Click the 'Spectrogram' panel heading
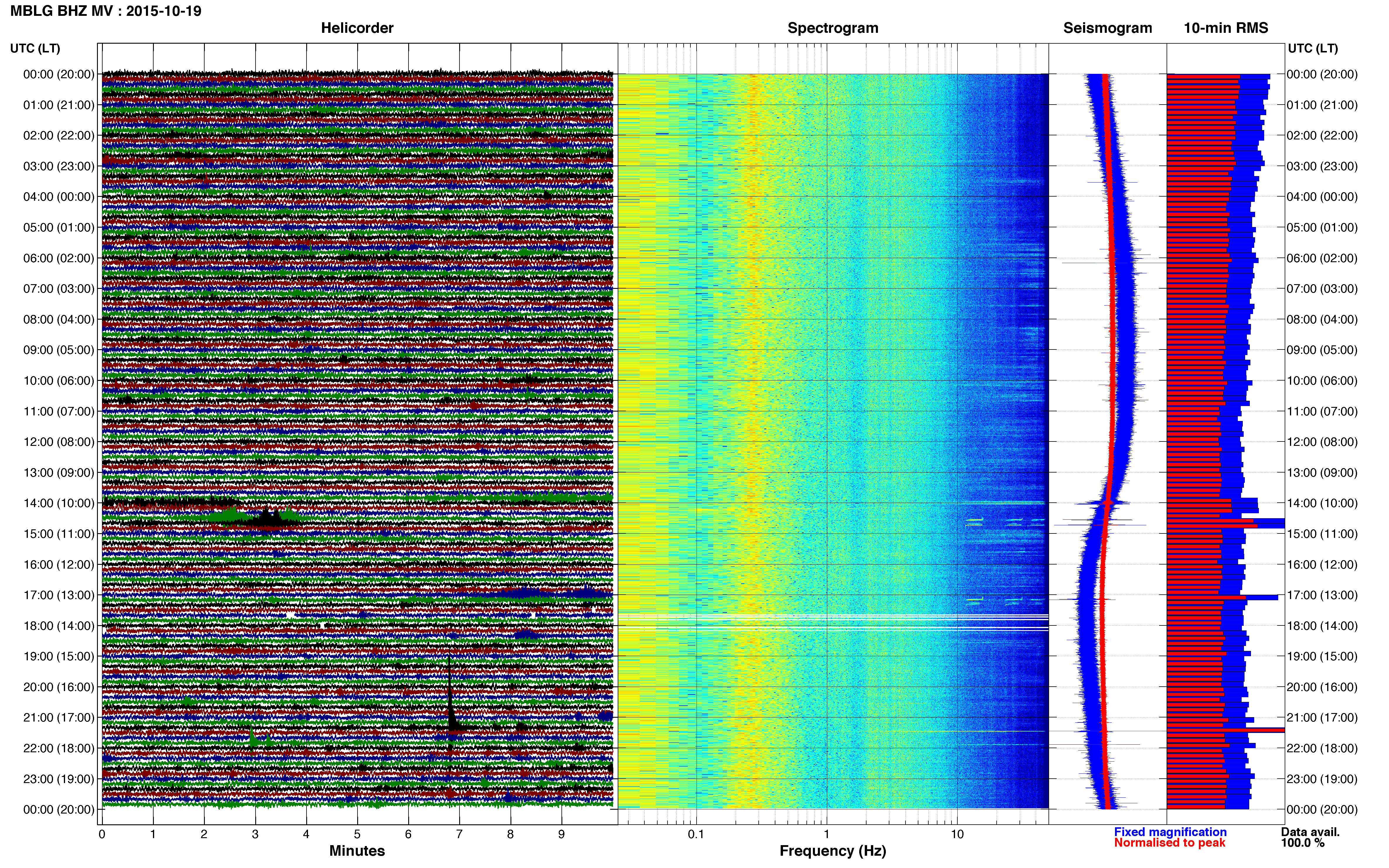The image size is (1389, 868). point(833,28)
